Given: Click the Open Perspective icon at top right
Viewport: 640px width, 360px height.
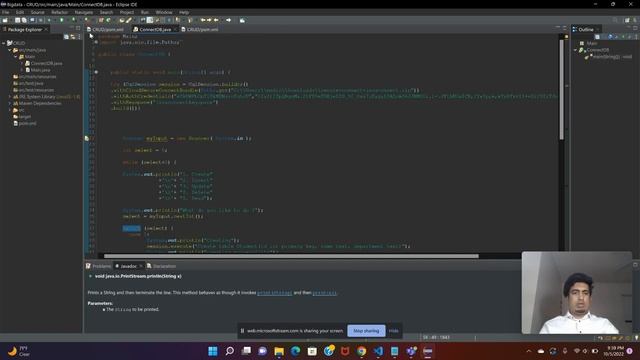Looking at the screenshot, I should [627, 20].
